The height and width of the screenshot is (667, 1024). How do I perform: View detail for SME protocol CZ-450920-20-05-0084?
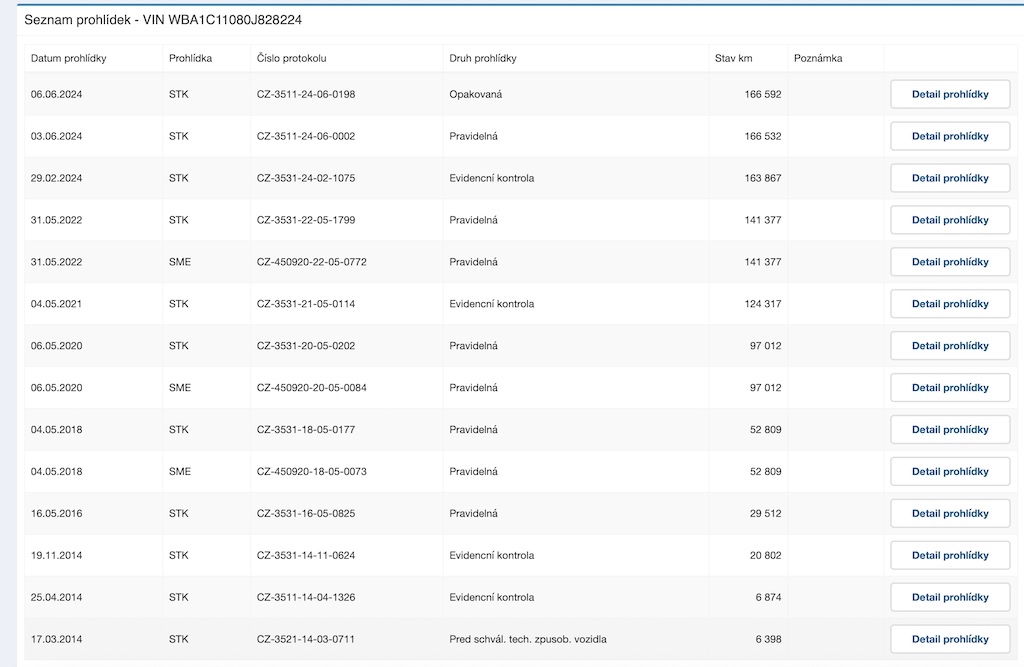pos(950,388)
